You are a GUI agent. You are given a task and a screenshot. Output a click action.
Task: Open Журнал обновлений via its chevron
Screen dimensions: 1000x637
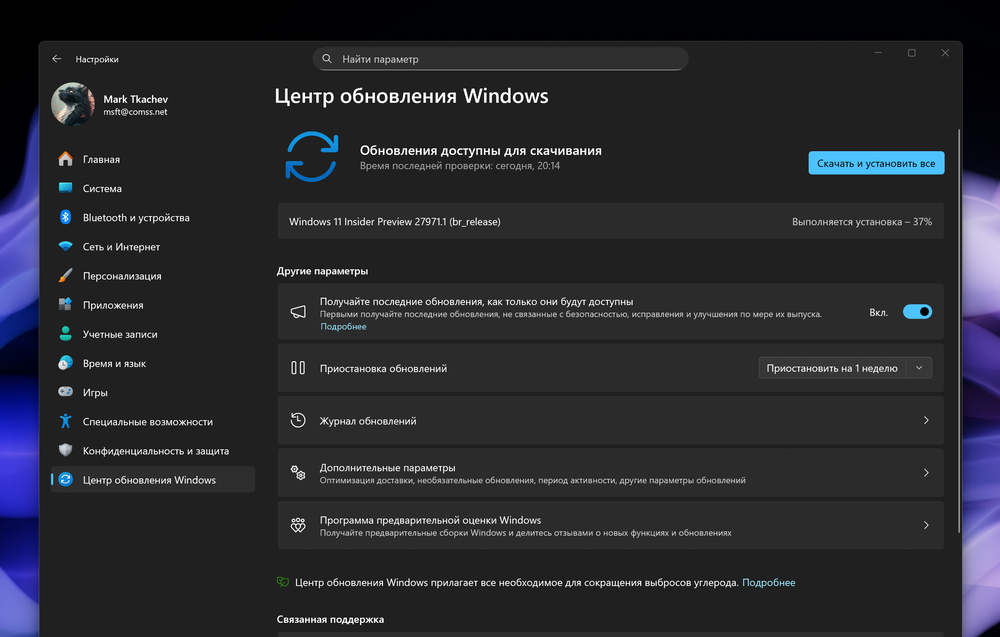click(925, 420)
